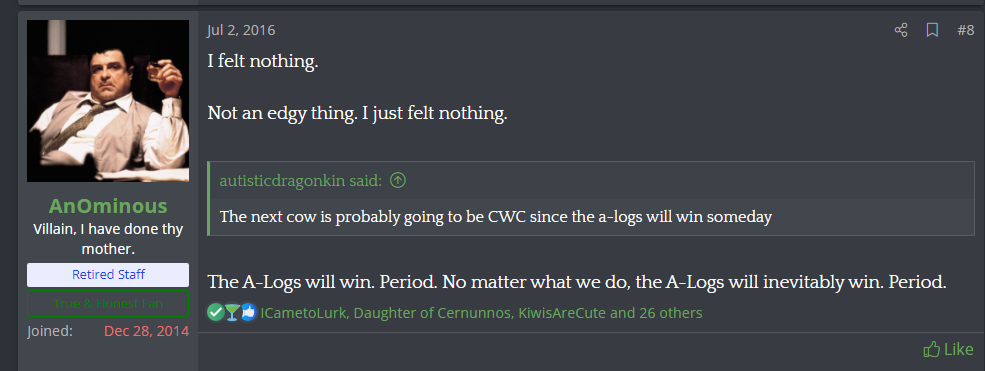Expand the quoted post text block
Viewport: 985px width, 371px height.
[x=592, y=217]
